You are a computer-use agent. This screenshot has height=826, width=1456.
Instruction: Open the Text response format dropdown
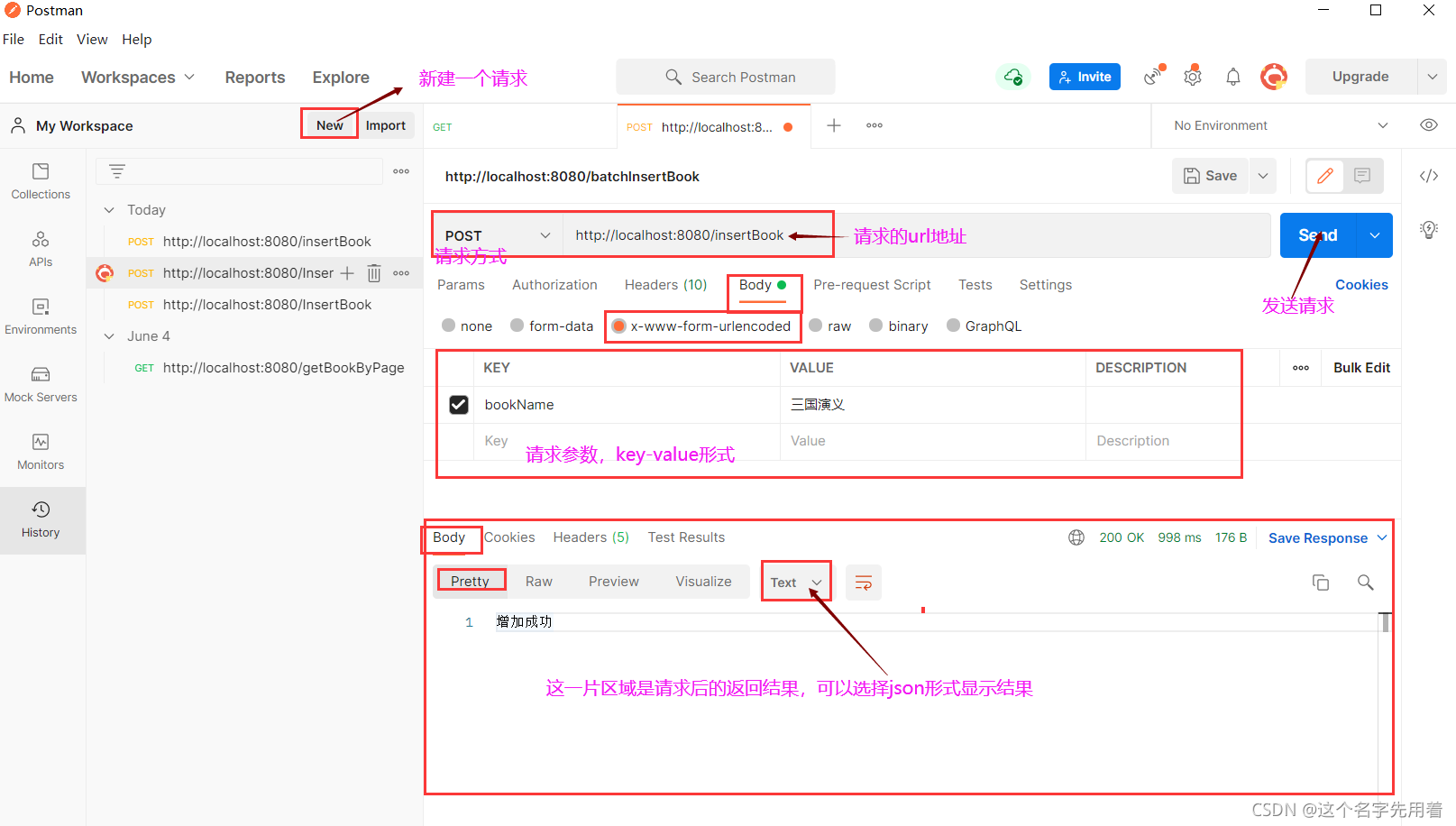point(796,583)
